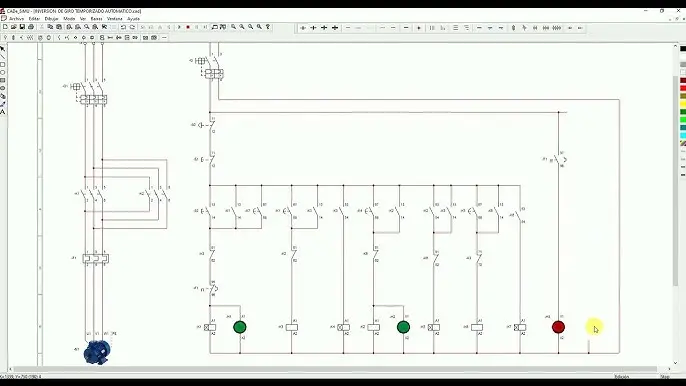686x386 pixels.
Task: Select the text A tool
Action: (x=3, y=112)
